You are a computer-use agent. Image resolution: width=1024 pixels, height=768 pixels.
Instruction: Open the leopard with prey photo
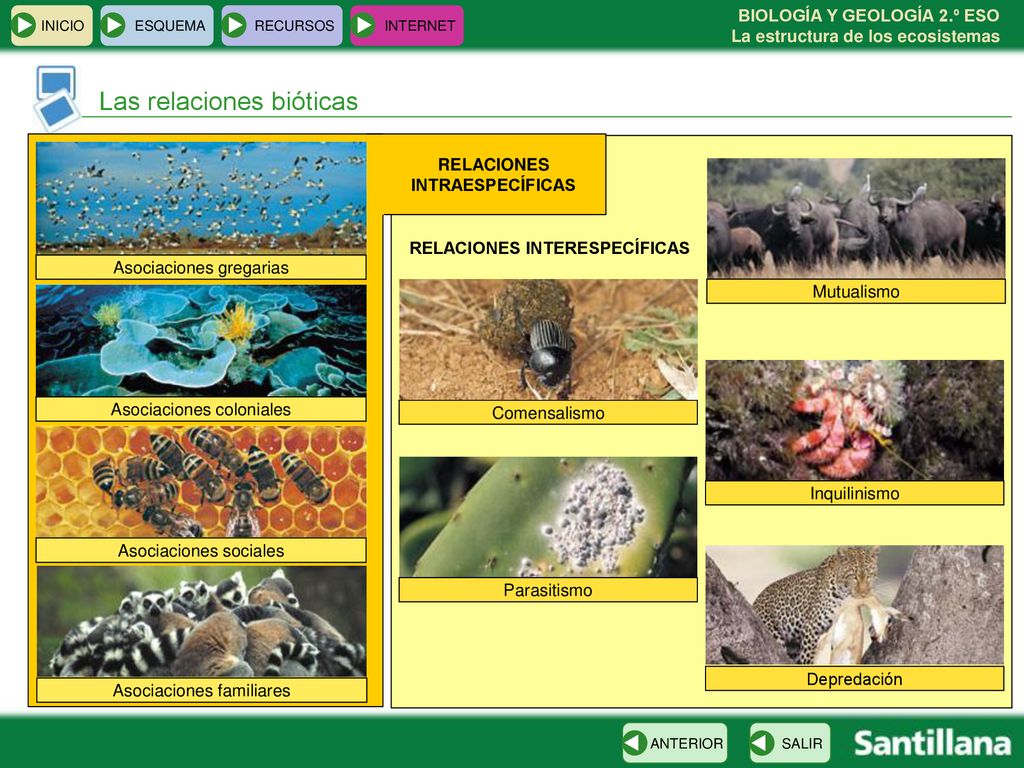(855, 605)
